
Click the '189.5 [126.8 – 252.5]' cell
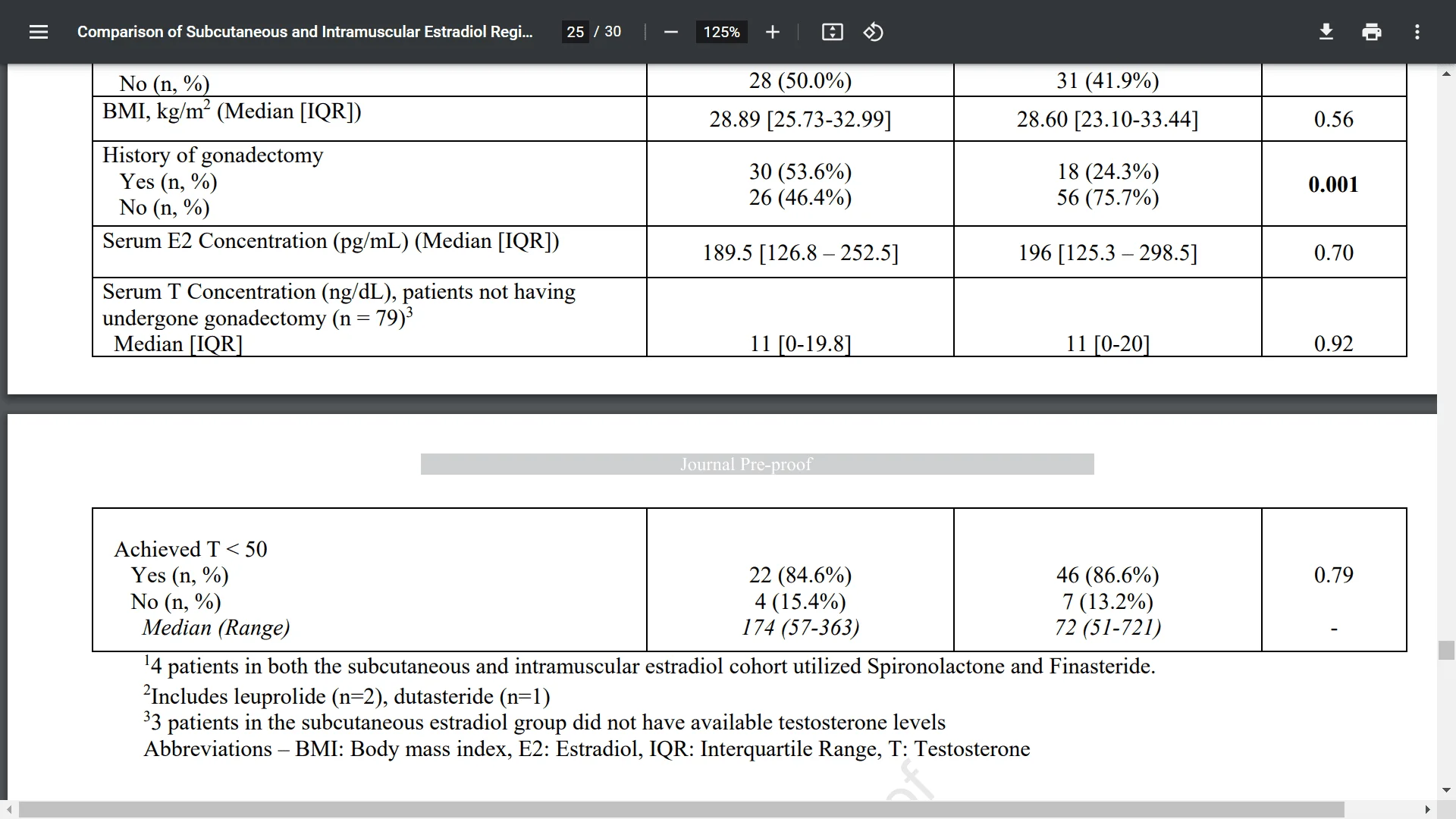[x=800, y=253]
